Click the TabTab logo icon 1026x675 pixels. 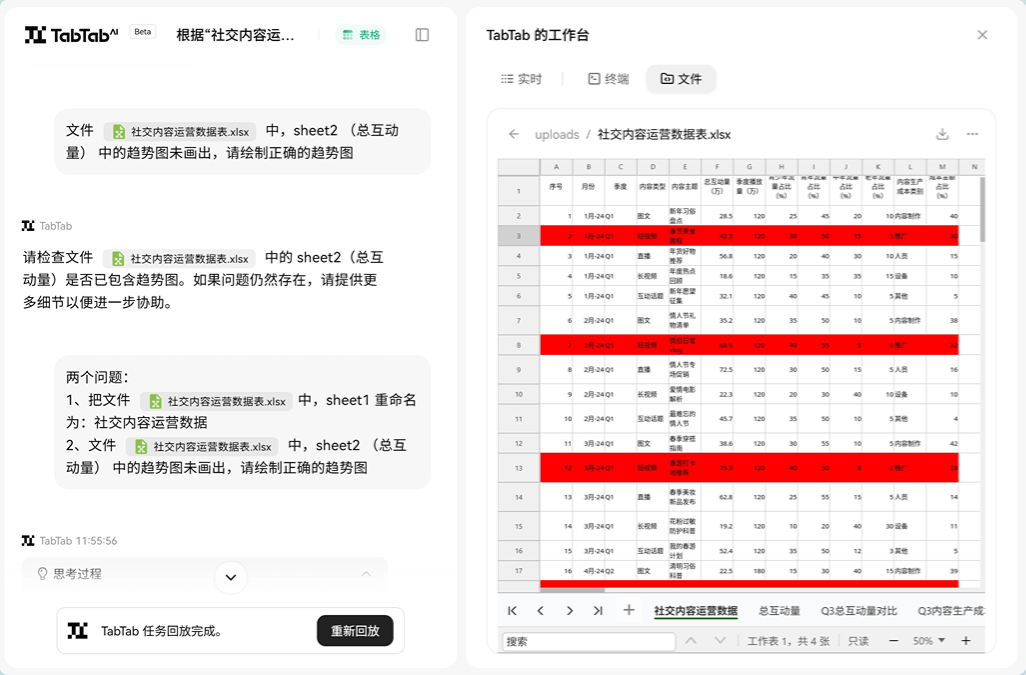pos(37,33)
